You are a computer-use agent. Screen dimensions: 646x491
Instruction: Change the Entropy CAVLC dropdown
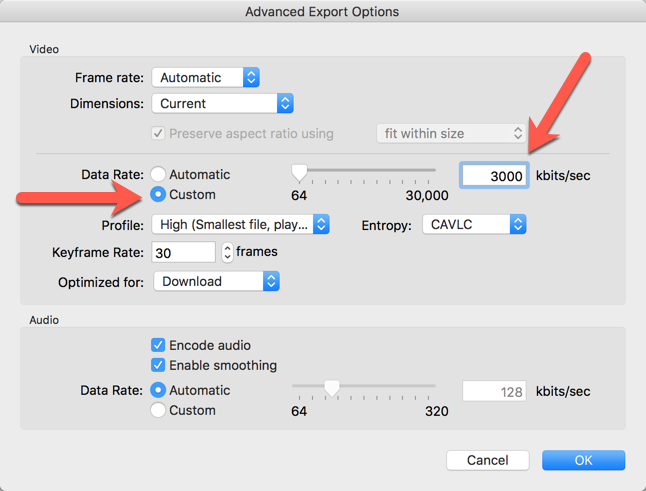(x=474, y=225)
